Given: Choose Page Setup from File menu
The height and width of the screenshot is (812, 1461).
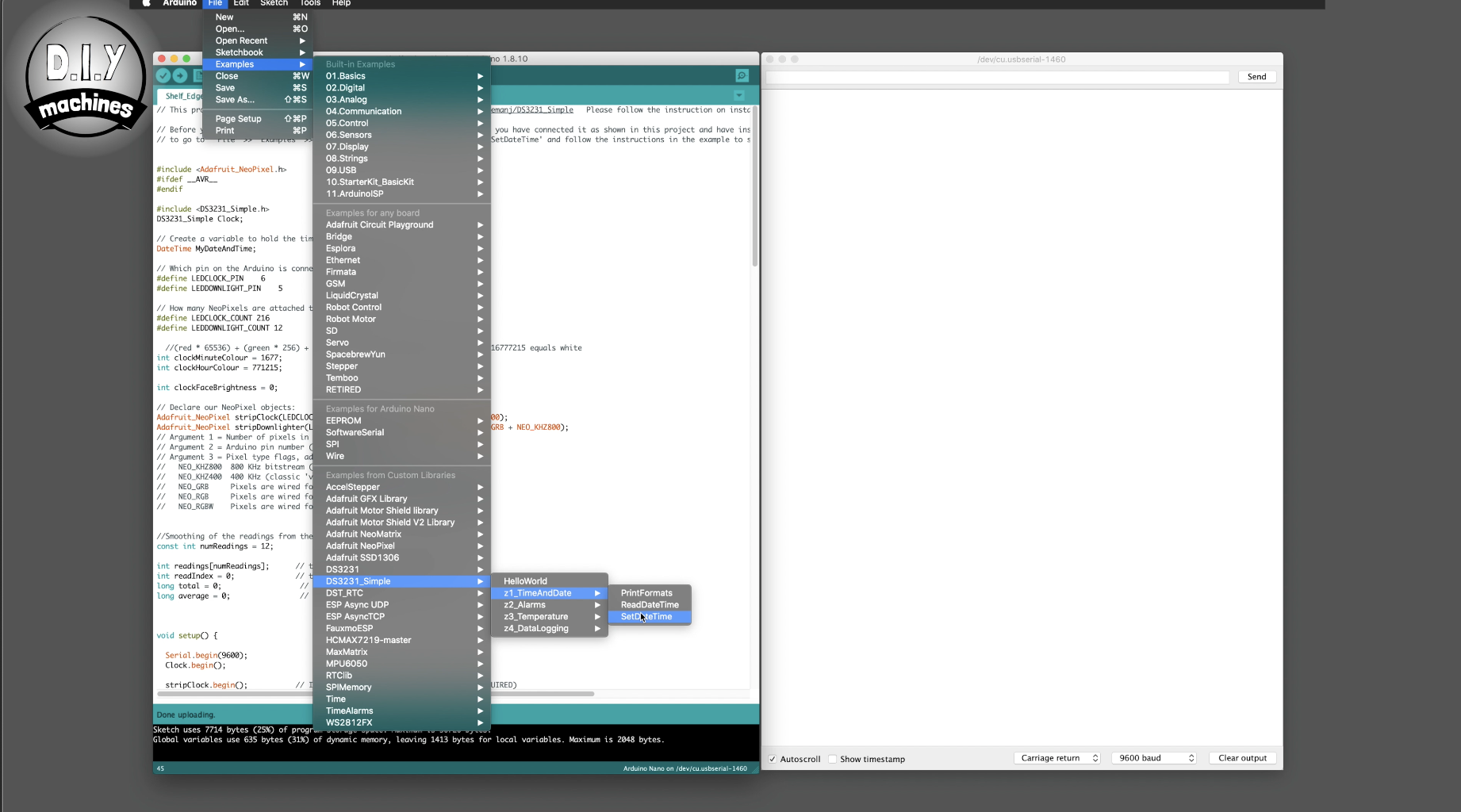Looking at the screenshot, I should pos(258,119).
